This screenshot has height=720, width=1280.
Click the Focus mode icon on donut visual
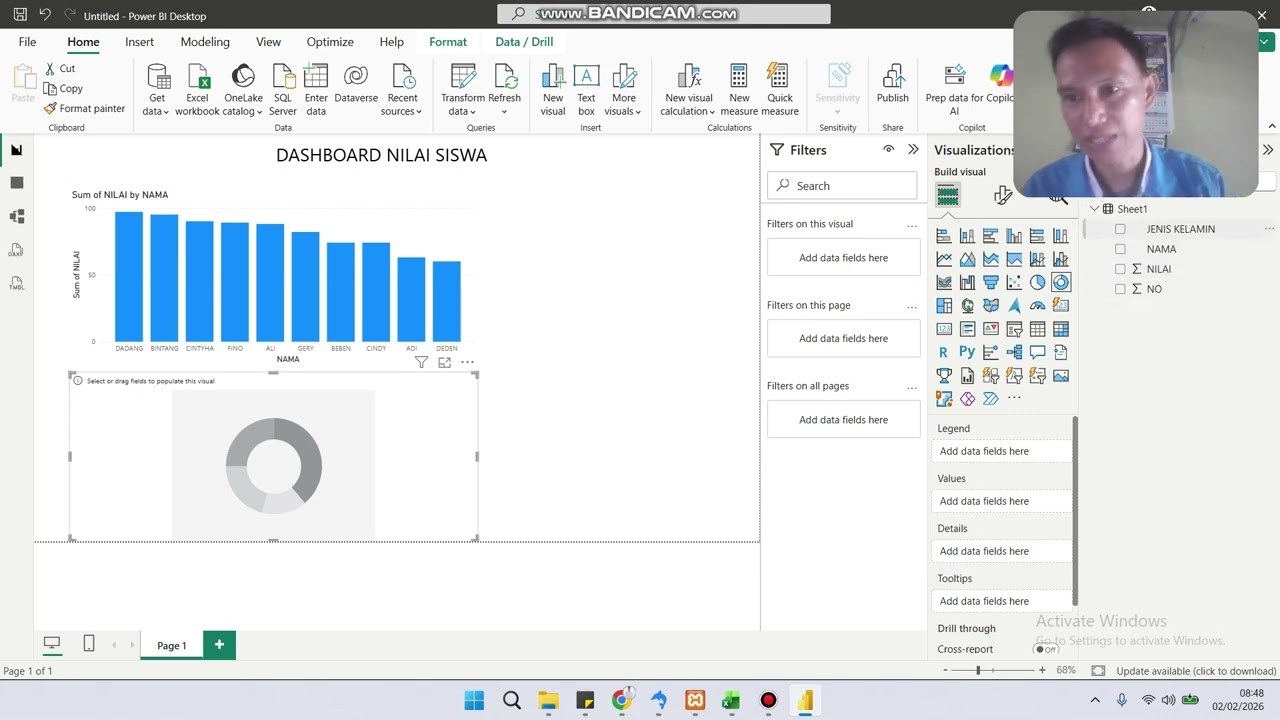click(x=444, y=362)
